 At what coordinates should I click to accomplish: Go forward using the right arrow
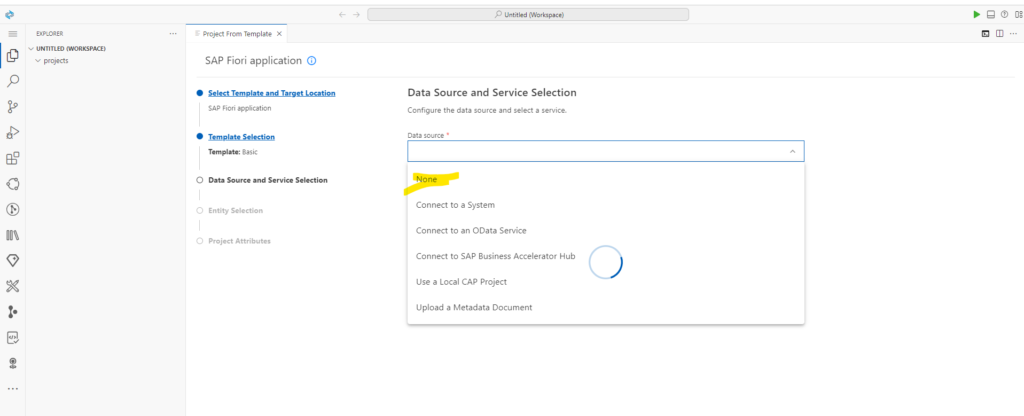(x=357, y=14)
